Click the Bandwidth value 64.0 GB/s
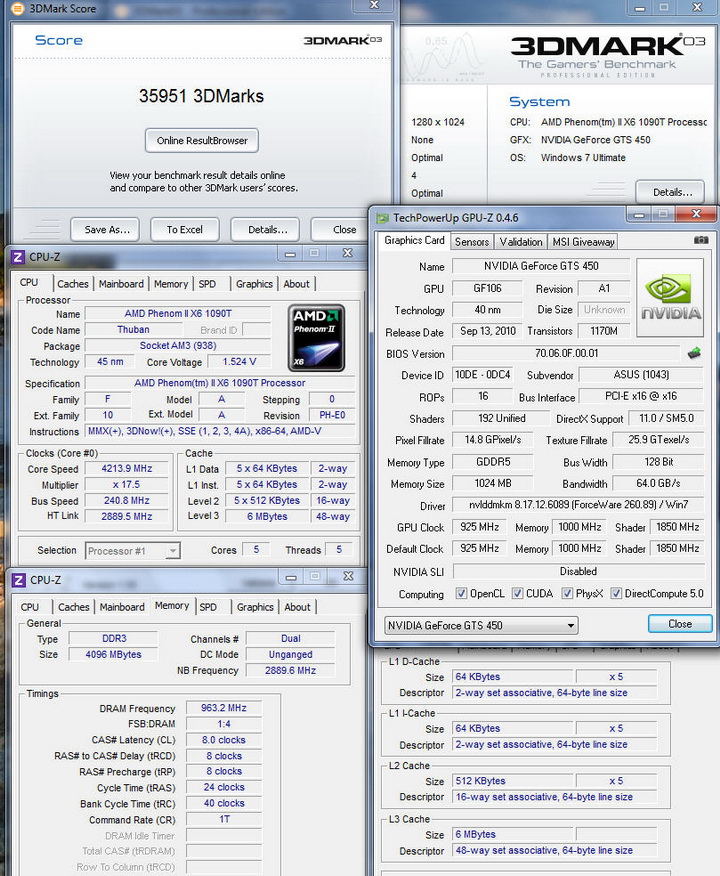Image resolution: width=720 pixels, height=876 pixels. click(658, 483)
